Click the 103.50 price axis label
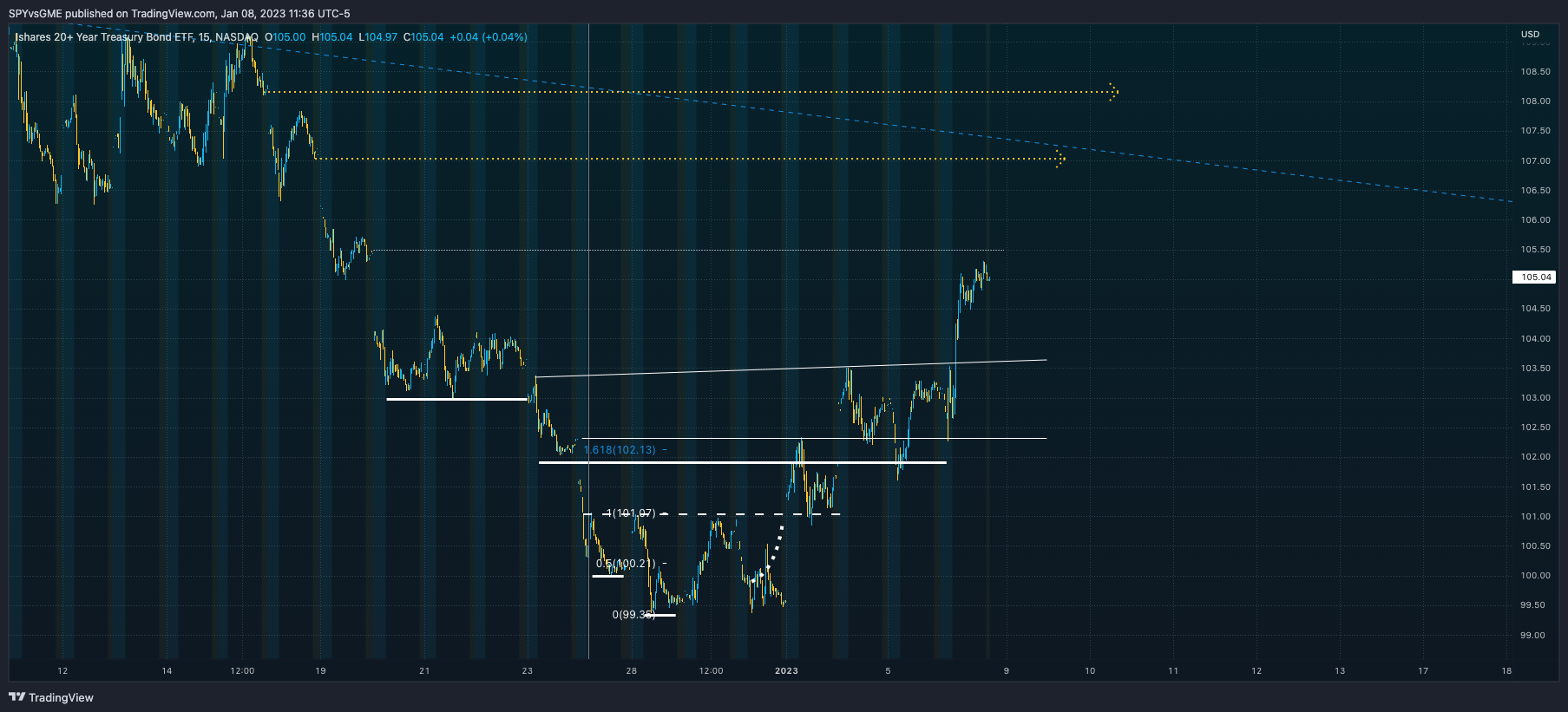Image resolution: width=1568 pixels, height=712 pixels. (1535, 369)
